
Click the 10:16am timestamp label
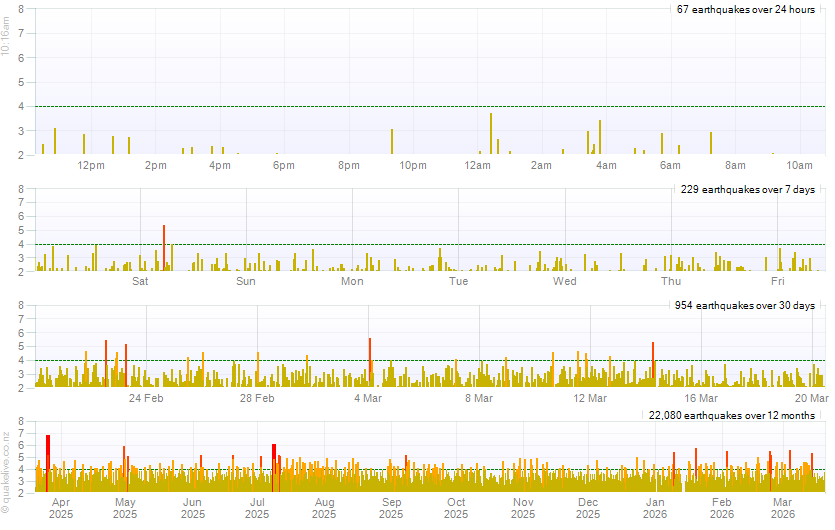(x=6, y=40)
